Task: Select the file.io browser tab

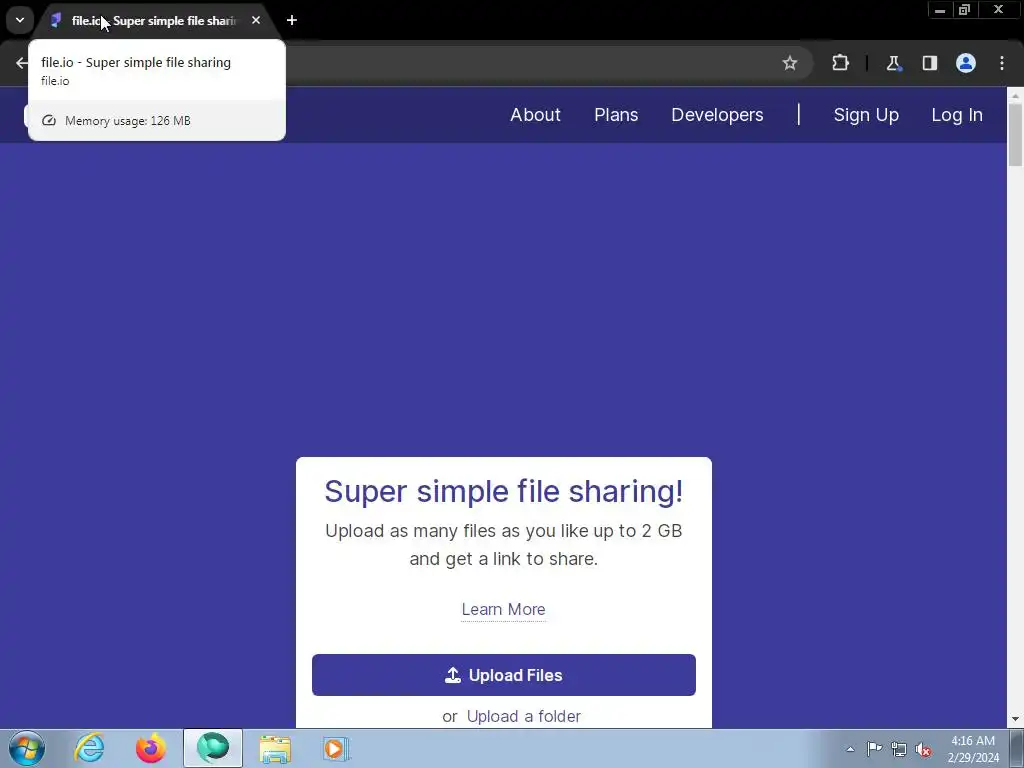Action: [x=153, y=21]
